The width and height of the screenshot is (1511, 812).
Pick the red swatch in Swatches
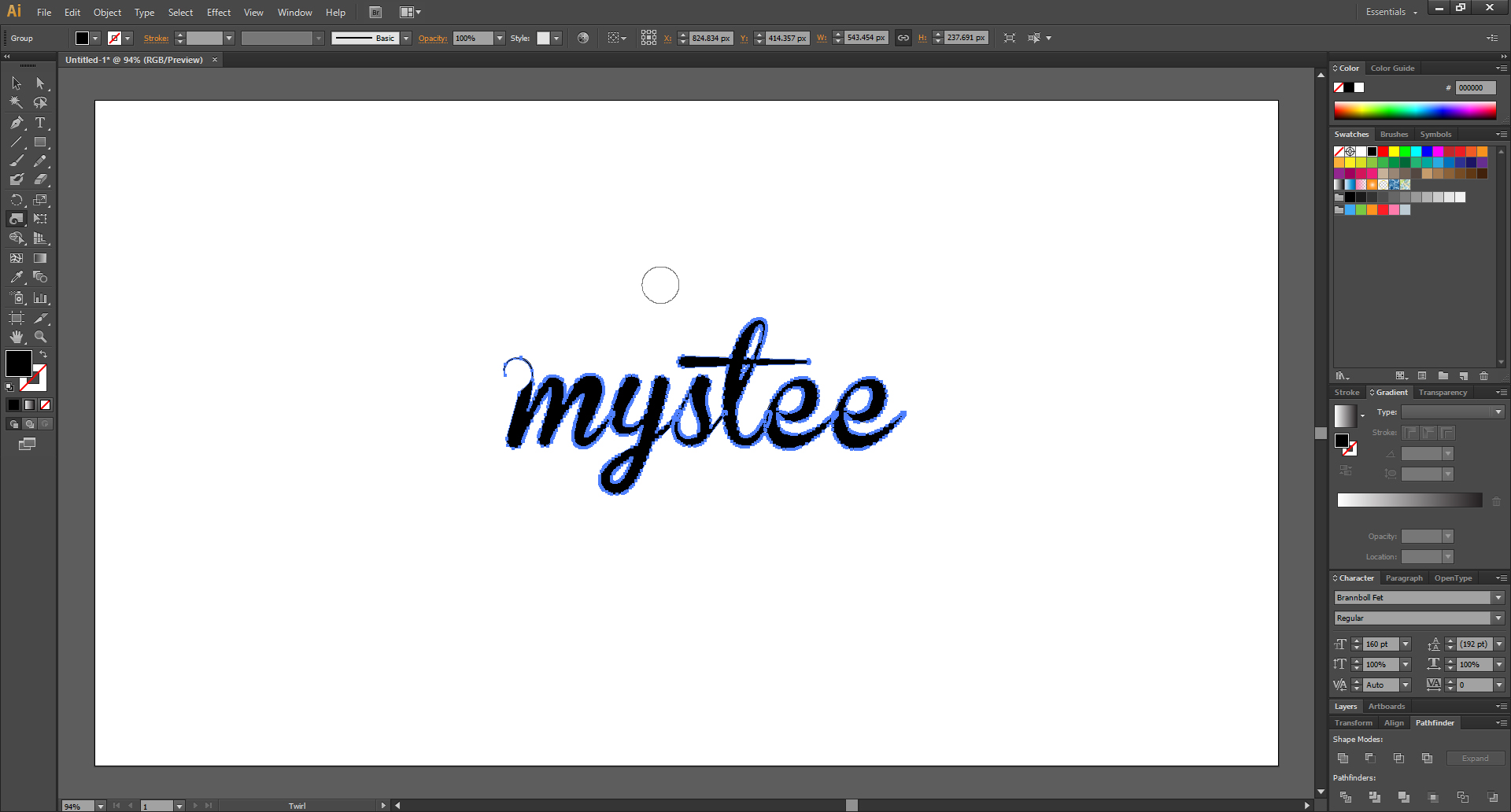point(1383,152)
